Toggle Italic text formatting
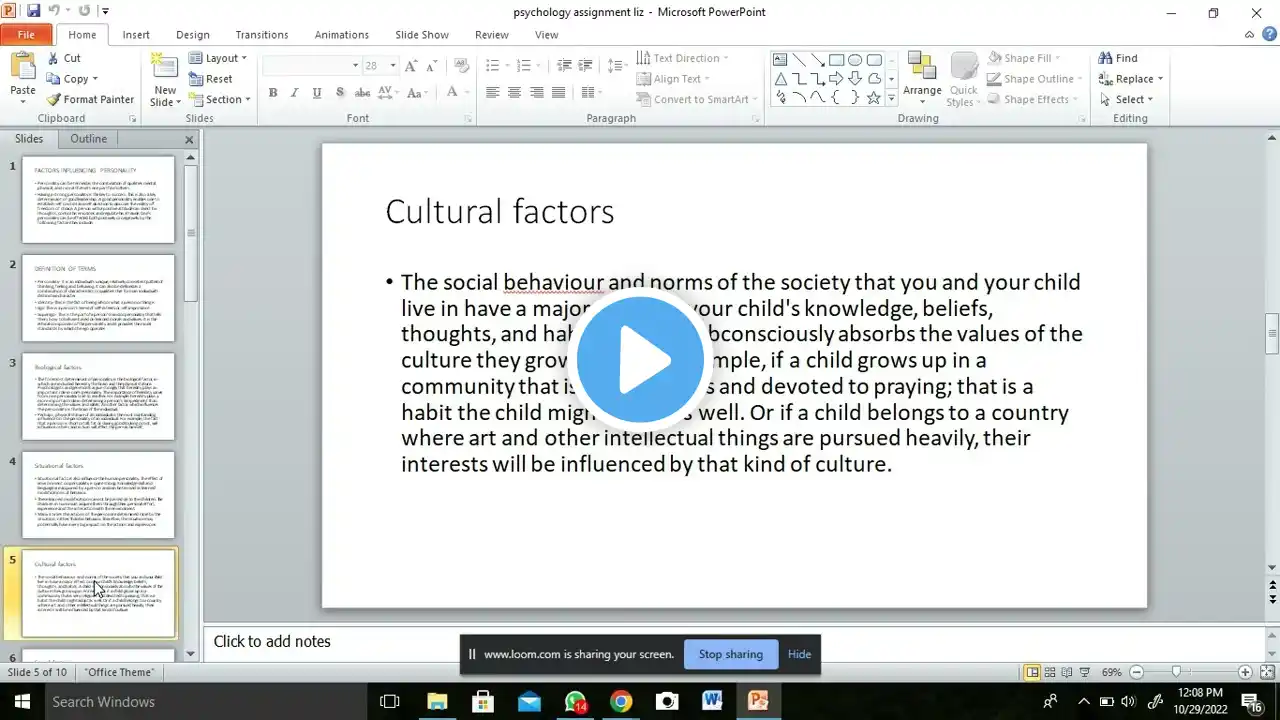This screenshot has width=1280, height=720. pyautogui.click(x=295, y=93)
